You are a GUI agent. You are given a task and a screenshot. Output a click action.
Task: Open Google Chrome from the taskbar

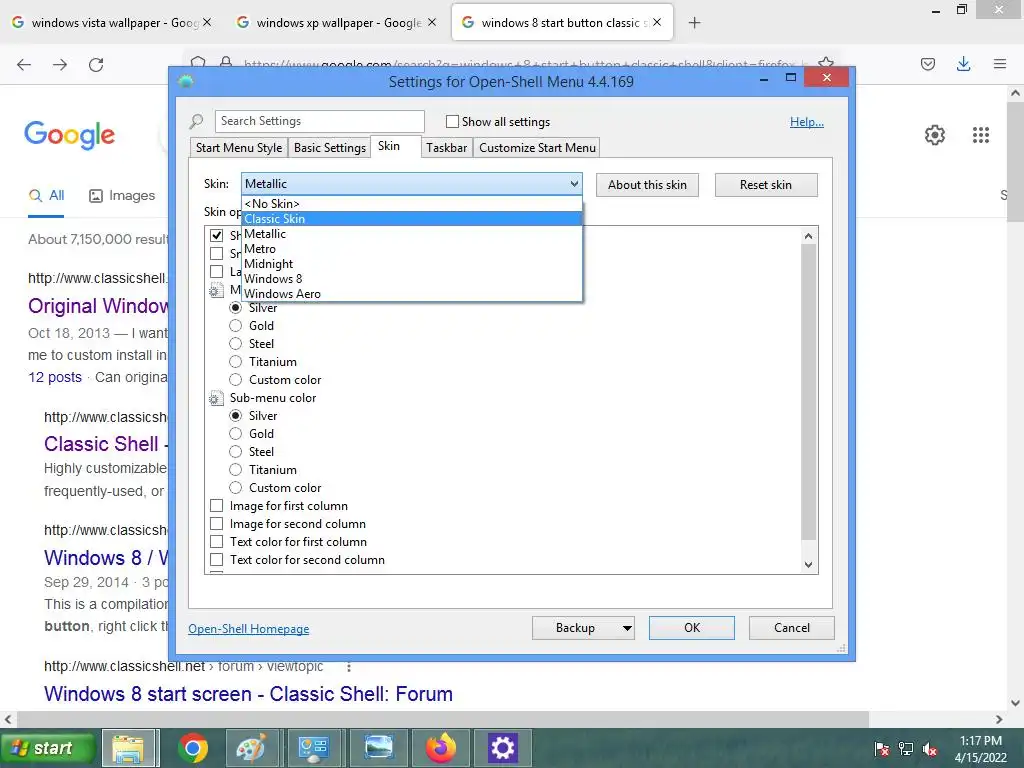point(193,748)
